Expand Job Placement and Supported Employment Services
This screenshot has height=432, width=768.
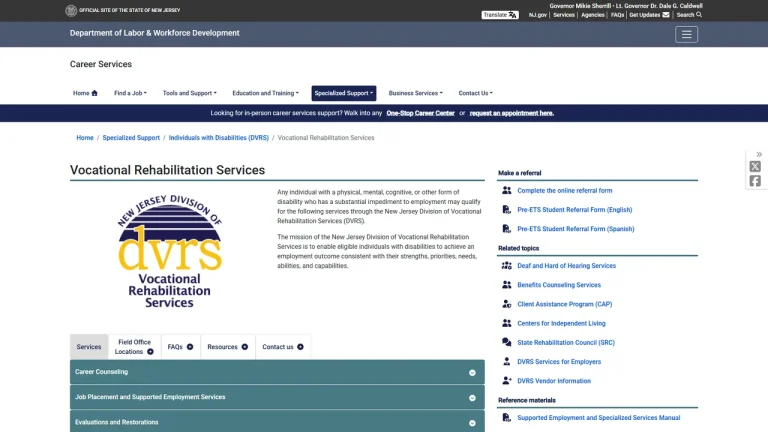277,397
